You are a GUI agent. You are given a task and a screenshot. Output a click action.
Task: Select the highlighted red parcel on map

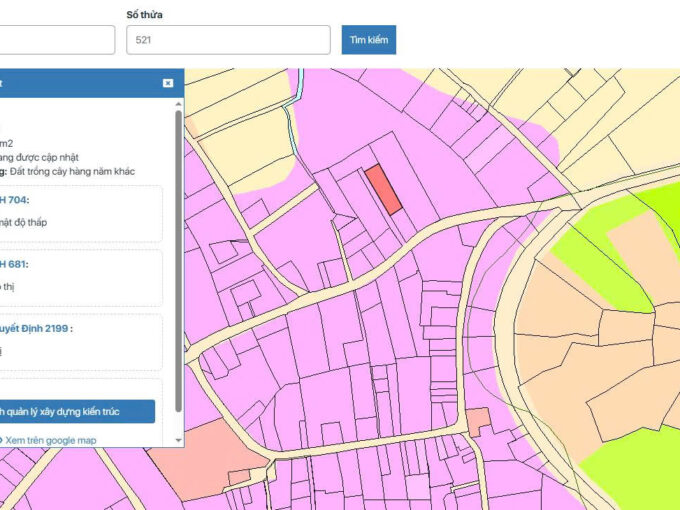click(383, 189)
